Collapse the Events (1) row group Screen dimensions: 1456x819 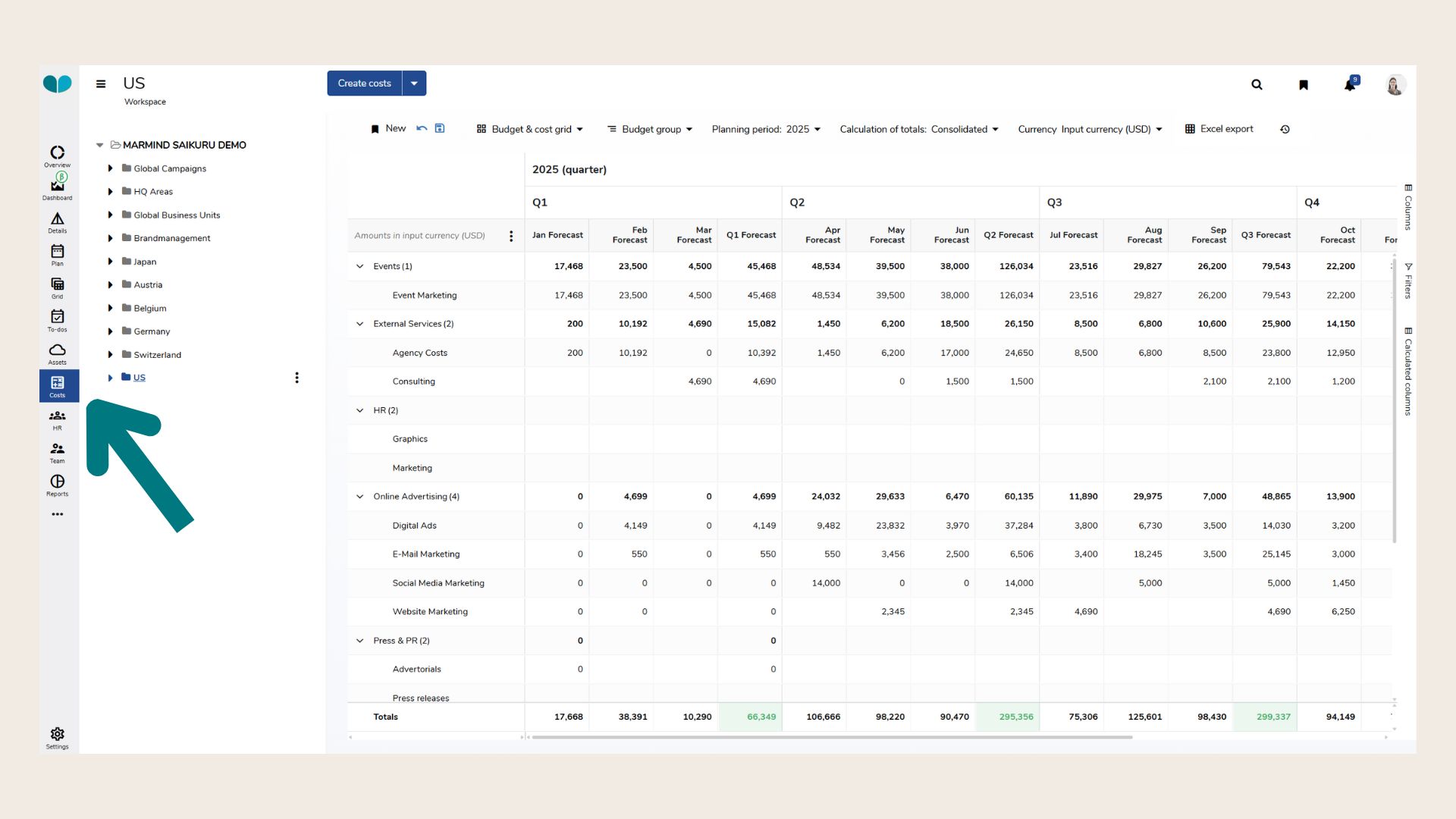coord(360,266)
